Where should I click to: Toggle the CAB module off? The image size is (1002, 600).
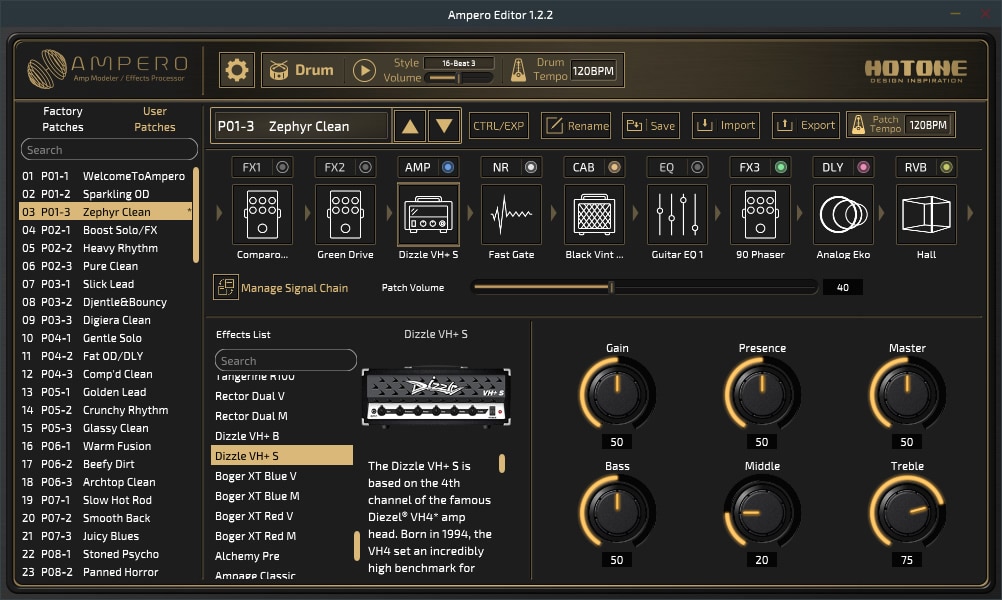[x=614, y=167]
